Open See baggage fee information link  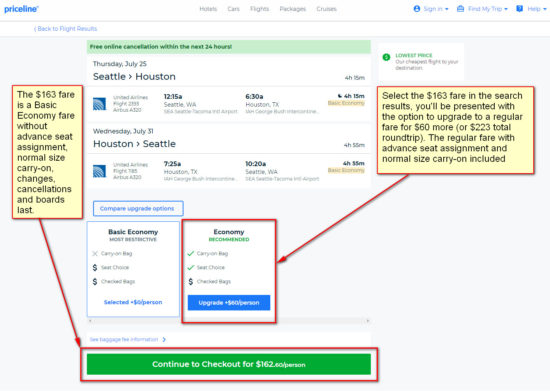pyautogui.click(x=124, y=339)
